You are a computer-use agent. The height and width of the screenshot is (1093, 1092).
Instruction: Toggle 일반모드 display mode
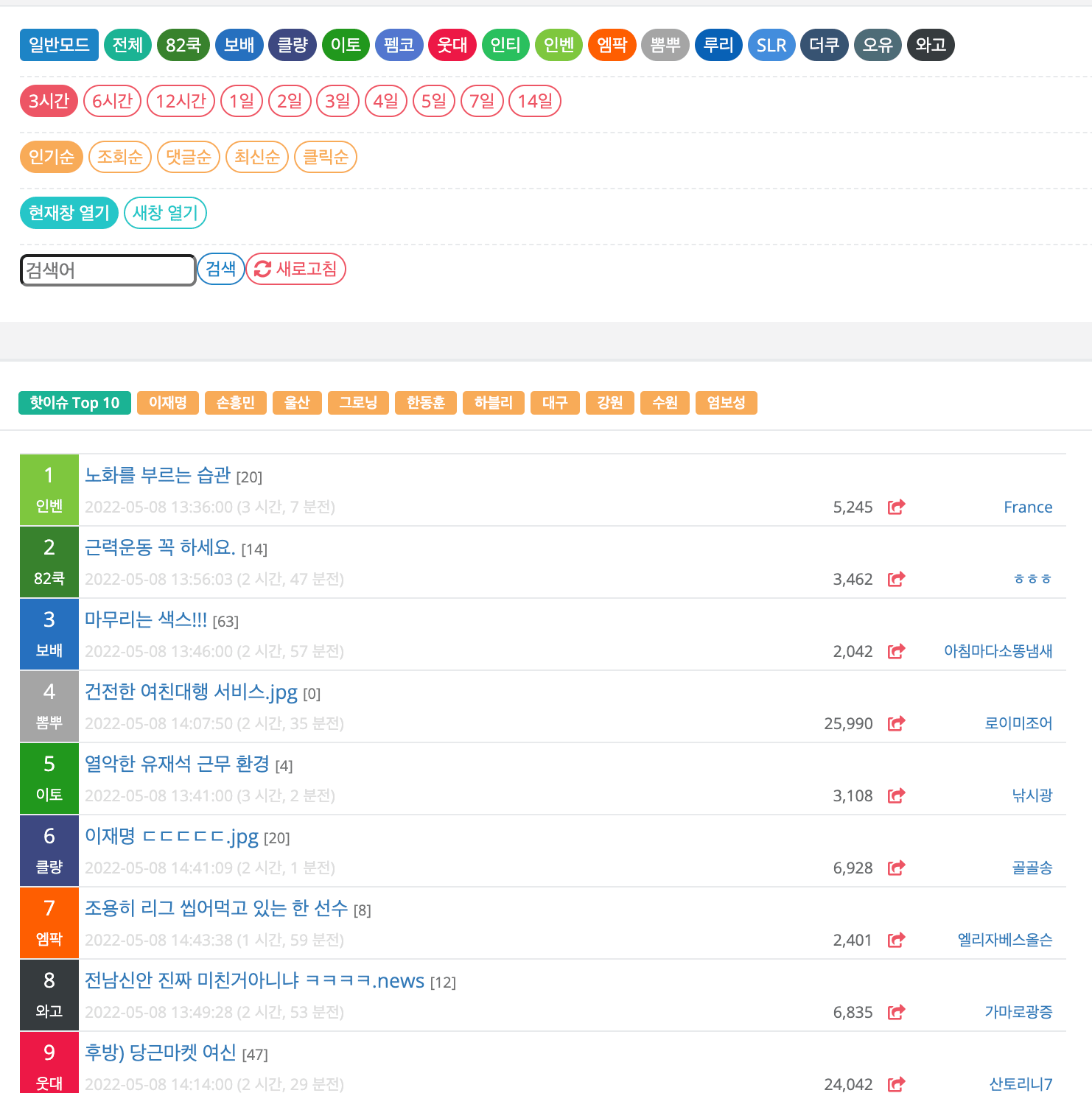click(59, 45)
